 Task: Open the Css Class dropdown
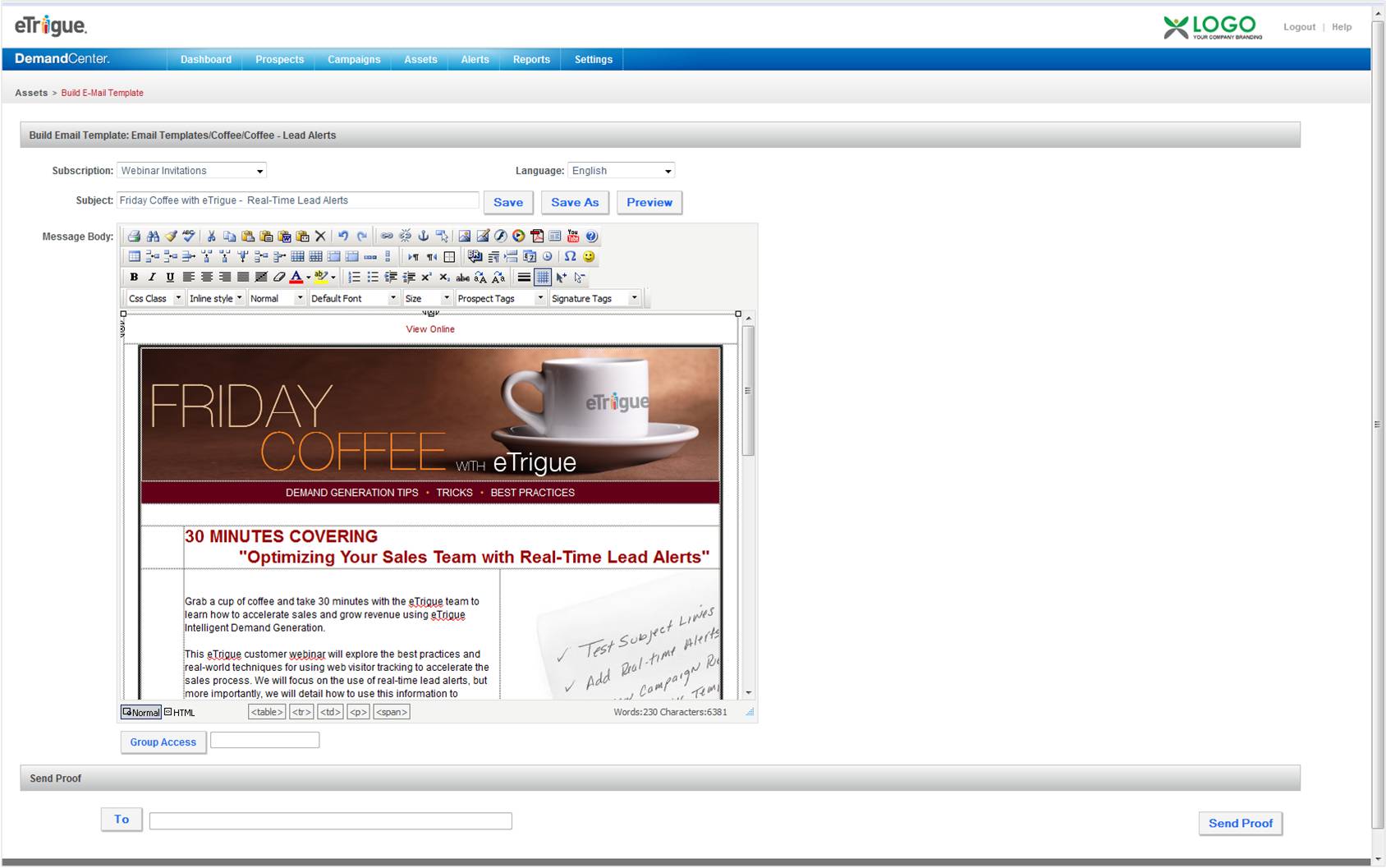(x=154, y=298)
